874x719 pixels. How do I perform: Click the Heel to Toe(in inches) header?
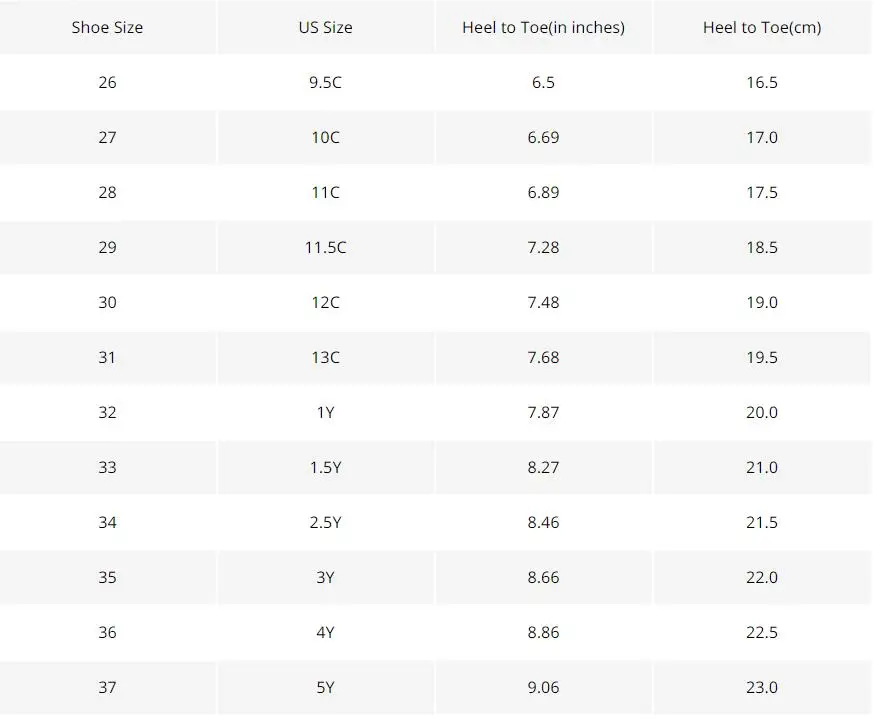(543, 27)
